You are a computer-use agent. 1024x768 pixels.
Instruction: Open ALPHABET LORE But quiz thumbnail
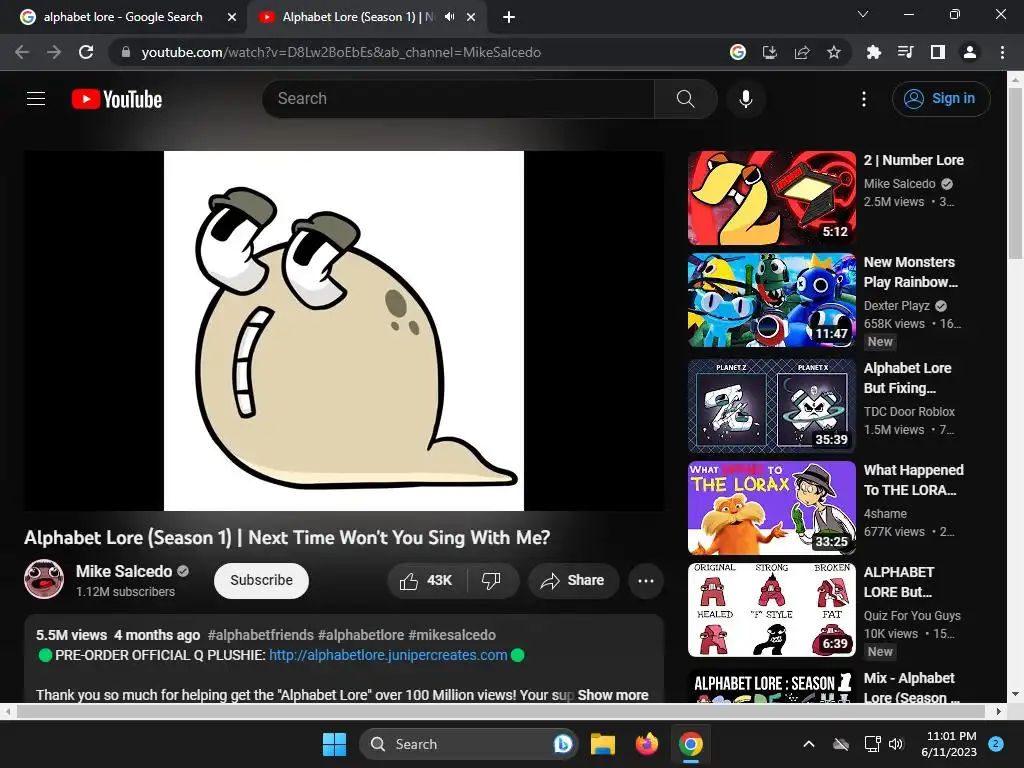click(x=772, y=610)
